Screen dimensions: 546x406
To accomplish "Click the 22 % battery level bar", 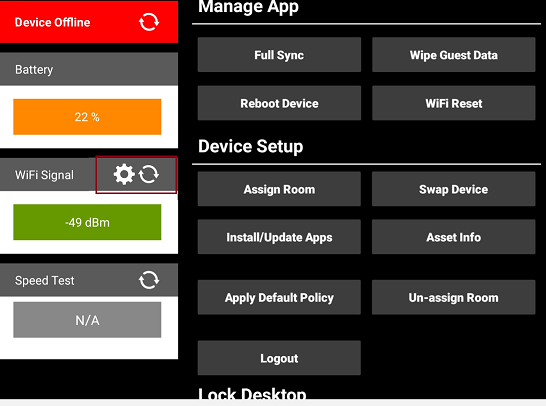I will (x=87, y=117).
